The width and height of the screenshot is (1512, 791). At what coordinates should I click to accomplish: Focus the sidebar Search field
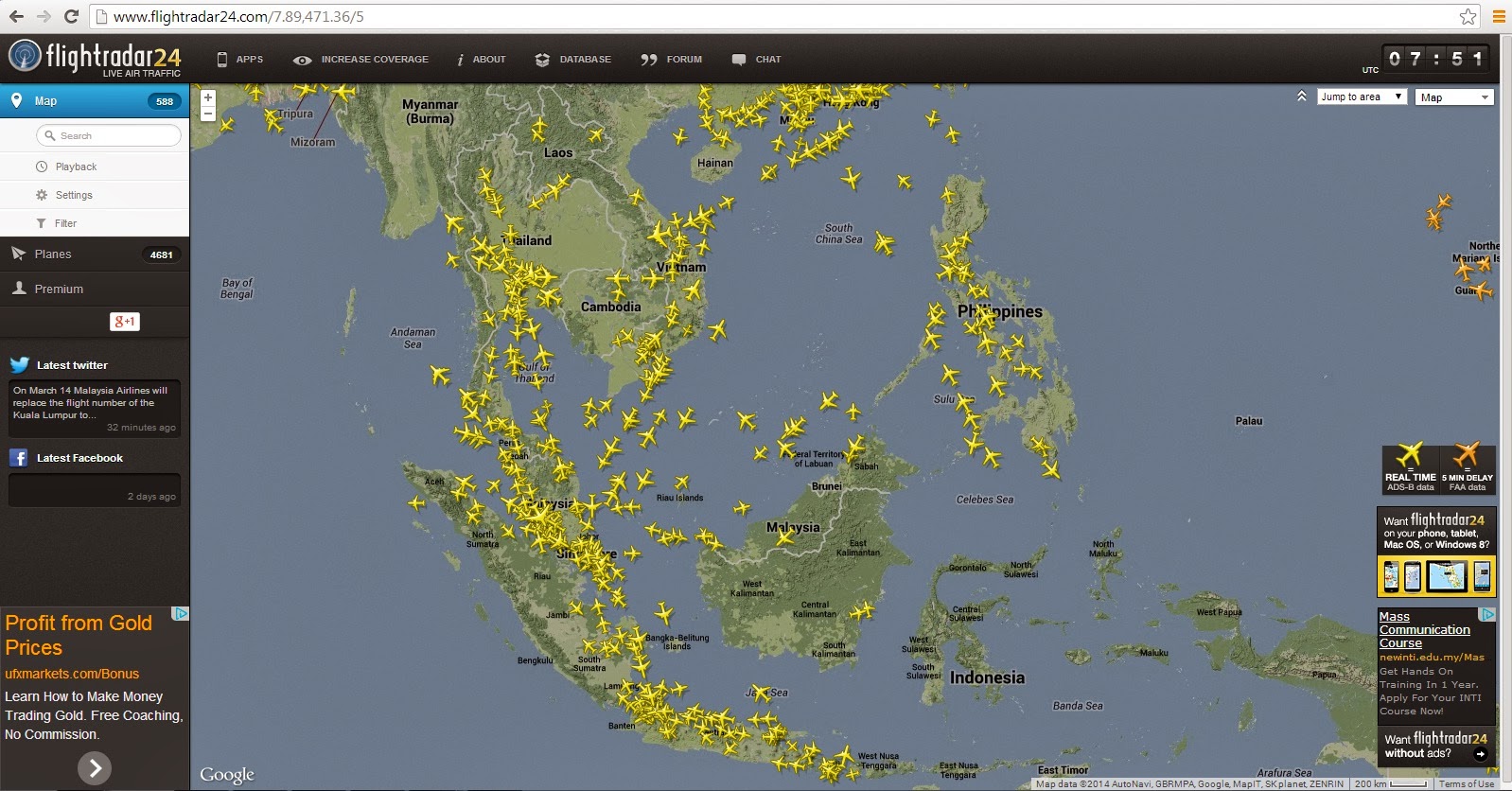pyautogui.click(x=109, y=135)
